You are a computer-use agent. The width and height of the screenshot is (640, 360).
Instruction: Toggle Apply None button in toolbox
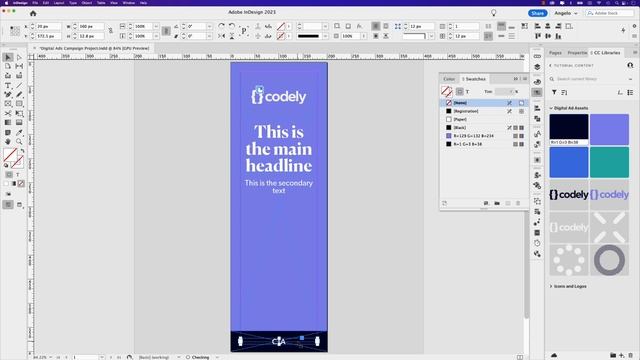(21, 184)
